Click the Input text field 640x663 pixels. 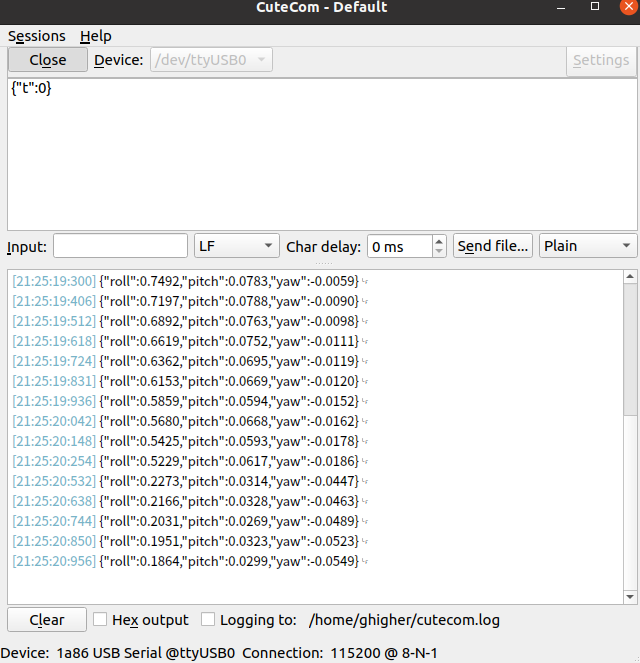coord(120,246)
